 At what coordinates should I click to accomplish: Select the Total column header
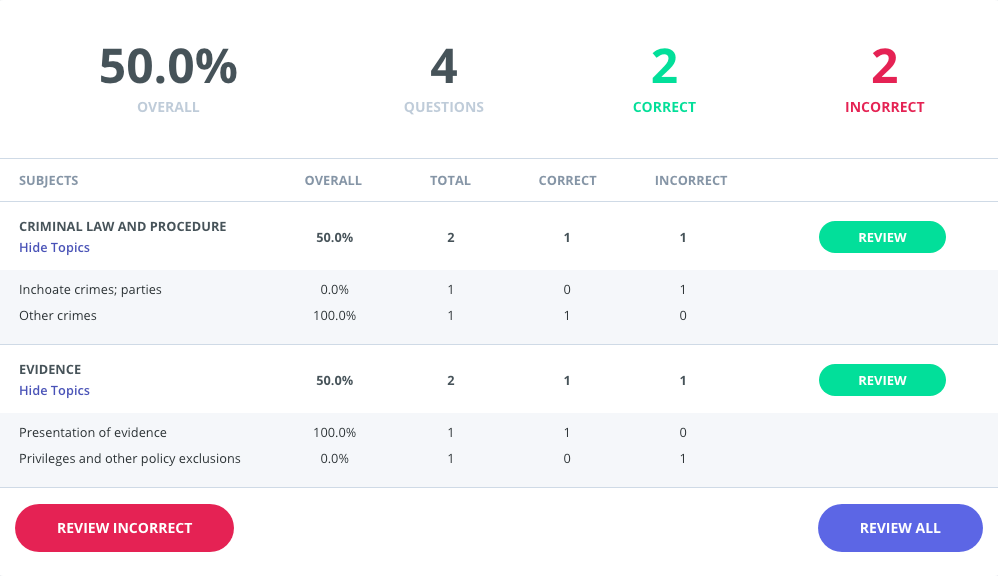pyautogui.click(x=450, y=181)
